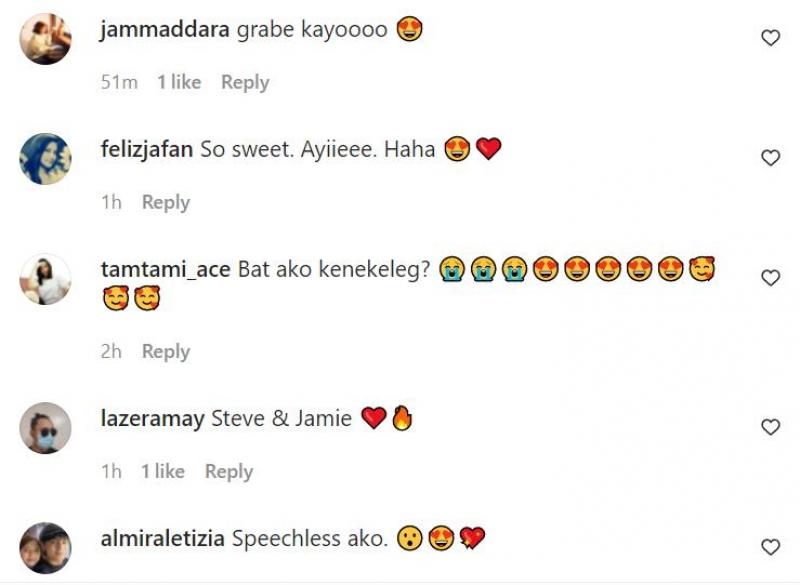The width and height of the screenshot is (800, 585).
Task: Open the felizjafan username link
Action: point(147,149)
